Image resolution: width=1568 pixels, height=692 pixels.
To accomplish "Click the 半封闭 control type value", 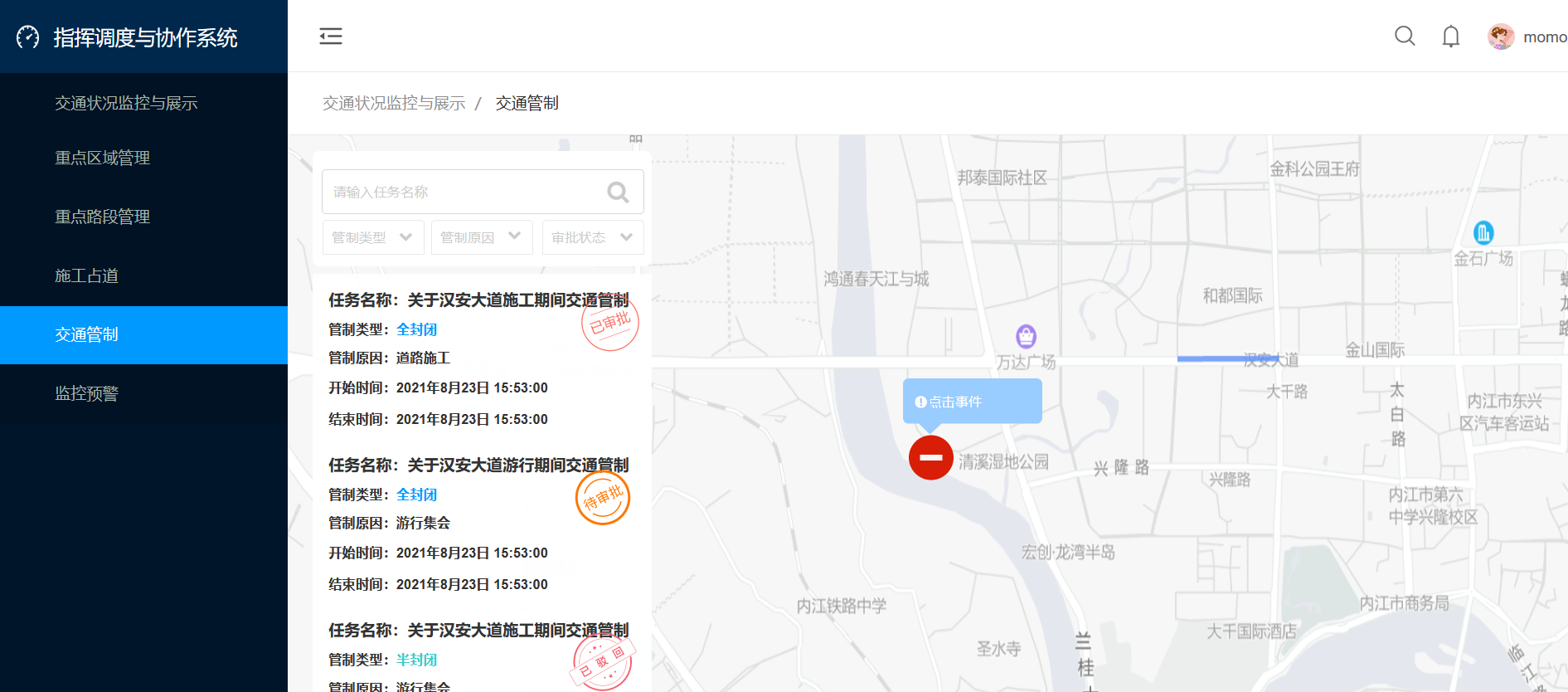I will [x=416, y=660].
